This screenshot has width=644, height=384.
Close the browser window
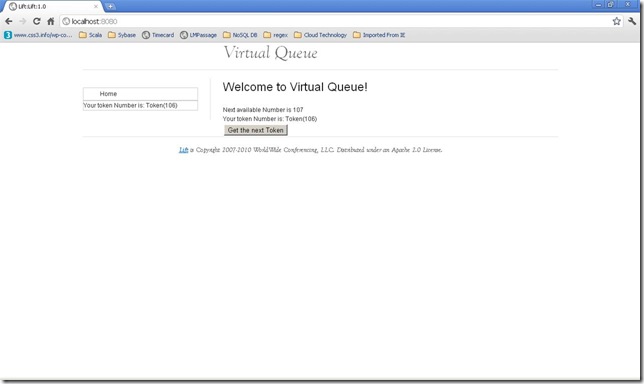coord(628,5)
